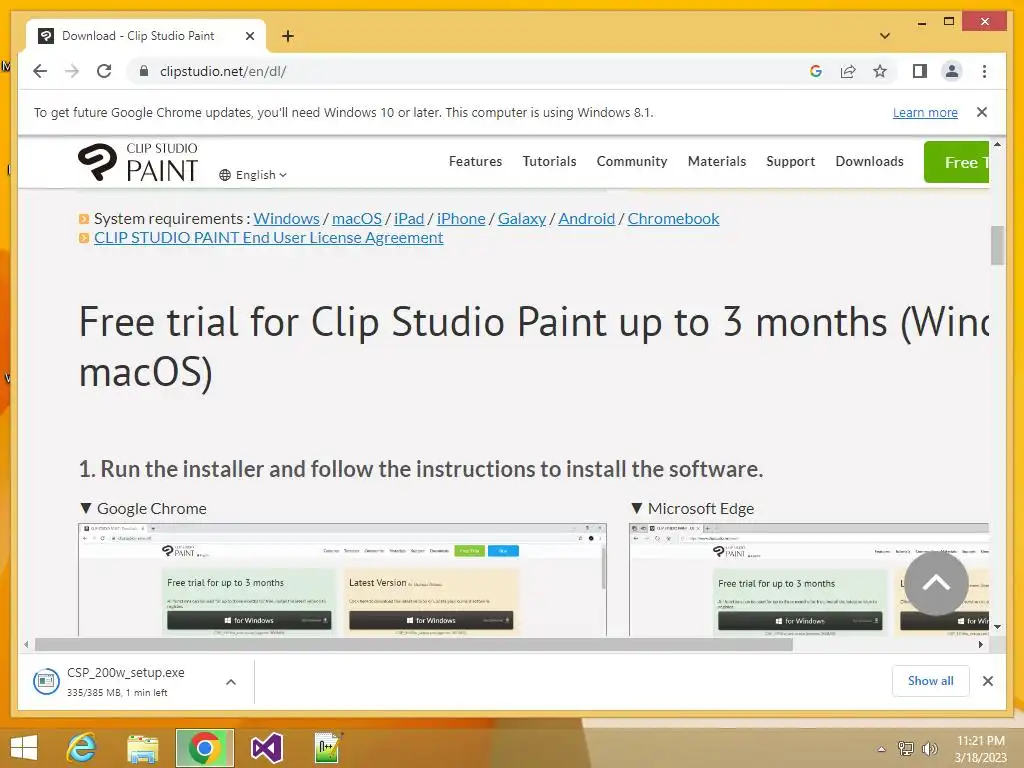1024x768 pixels.
Task: Click the Microsoft Edge instructions screenshot
Action: tap(808, 579)
